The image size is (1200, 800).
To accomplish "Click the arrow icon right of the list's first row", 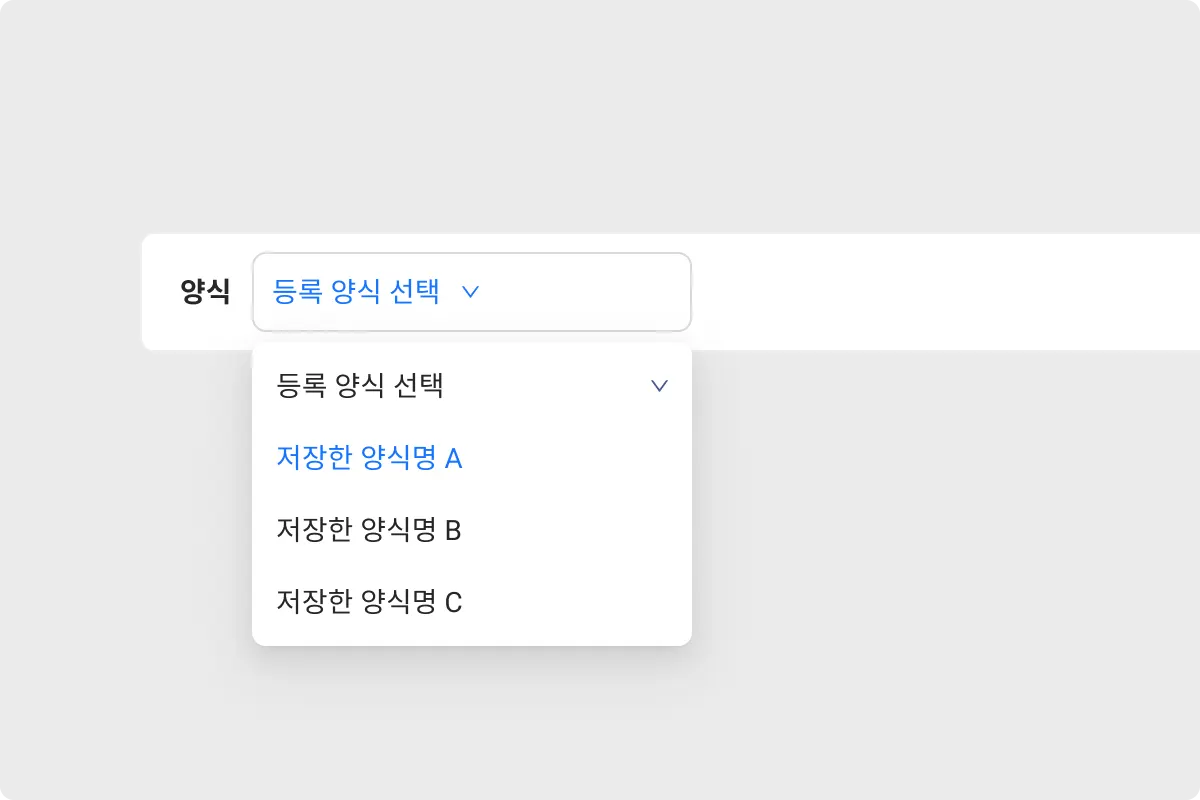I will click(x=659, y=386).
